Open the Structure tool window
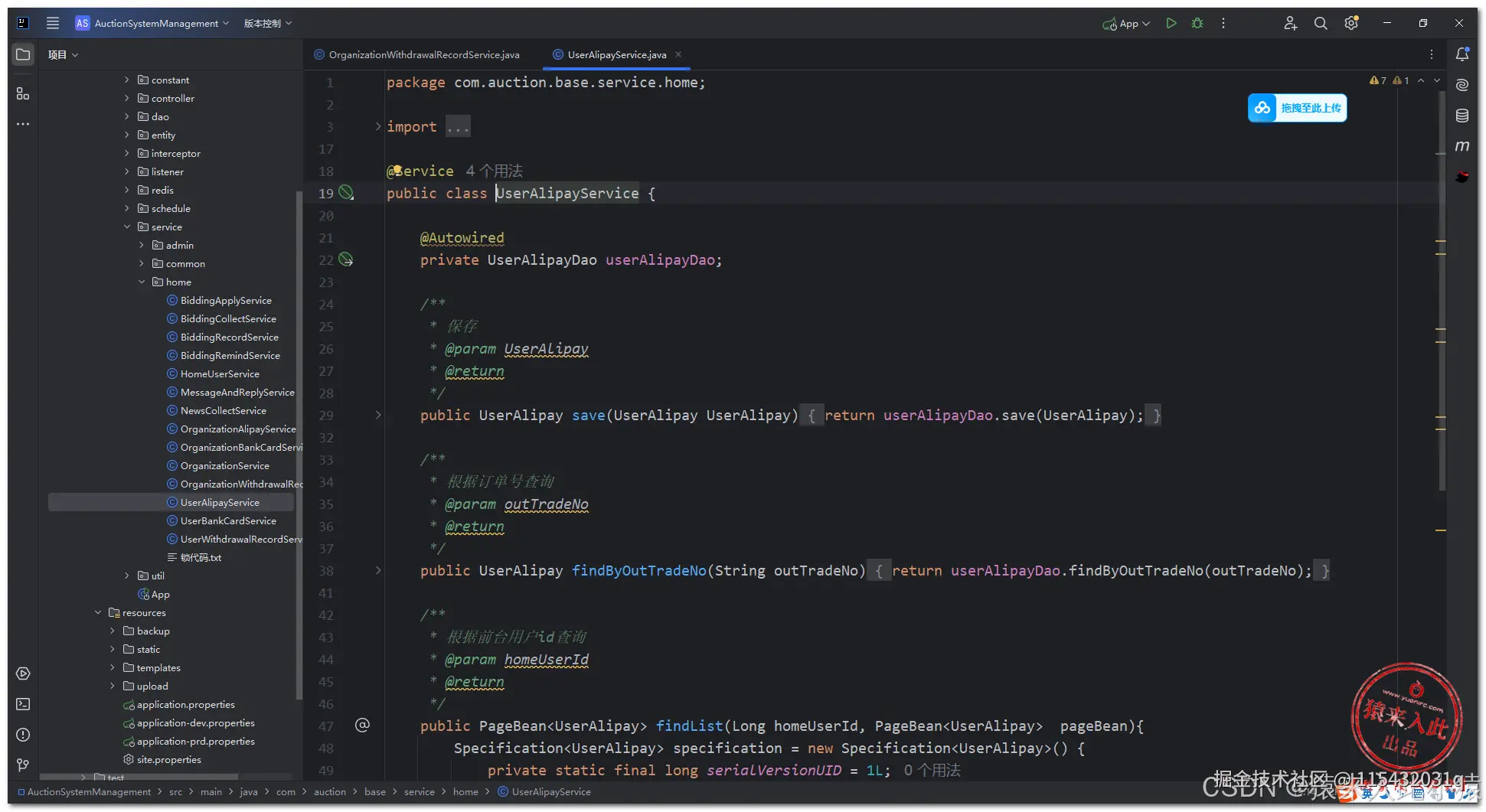The image size is (1486, 812). pyautogui.click(x=23, y=93)
